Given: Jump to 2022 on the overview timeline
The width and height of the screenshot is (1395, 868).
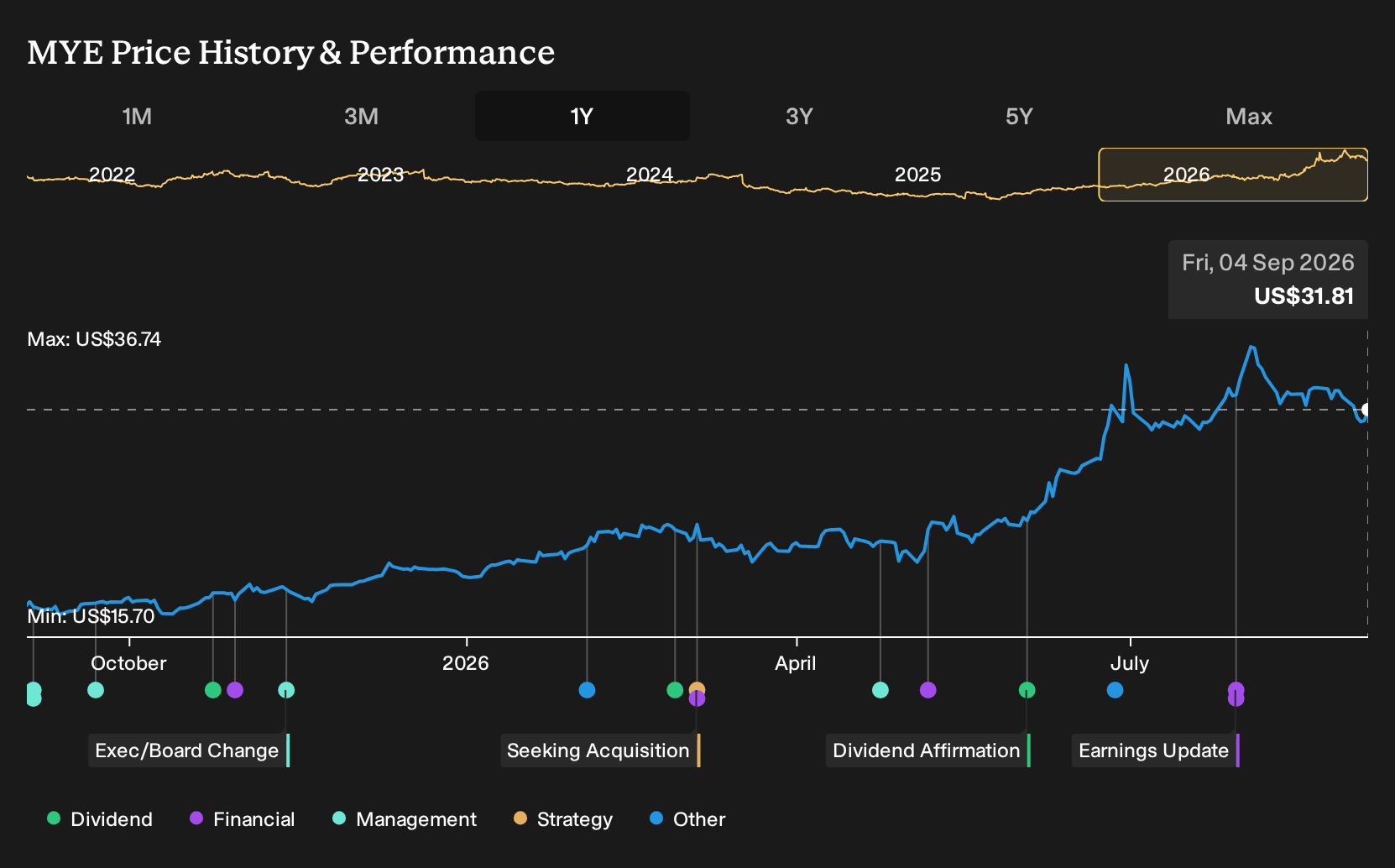Looking at the screenshot, I should 112,175.
